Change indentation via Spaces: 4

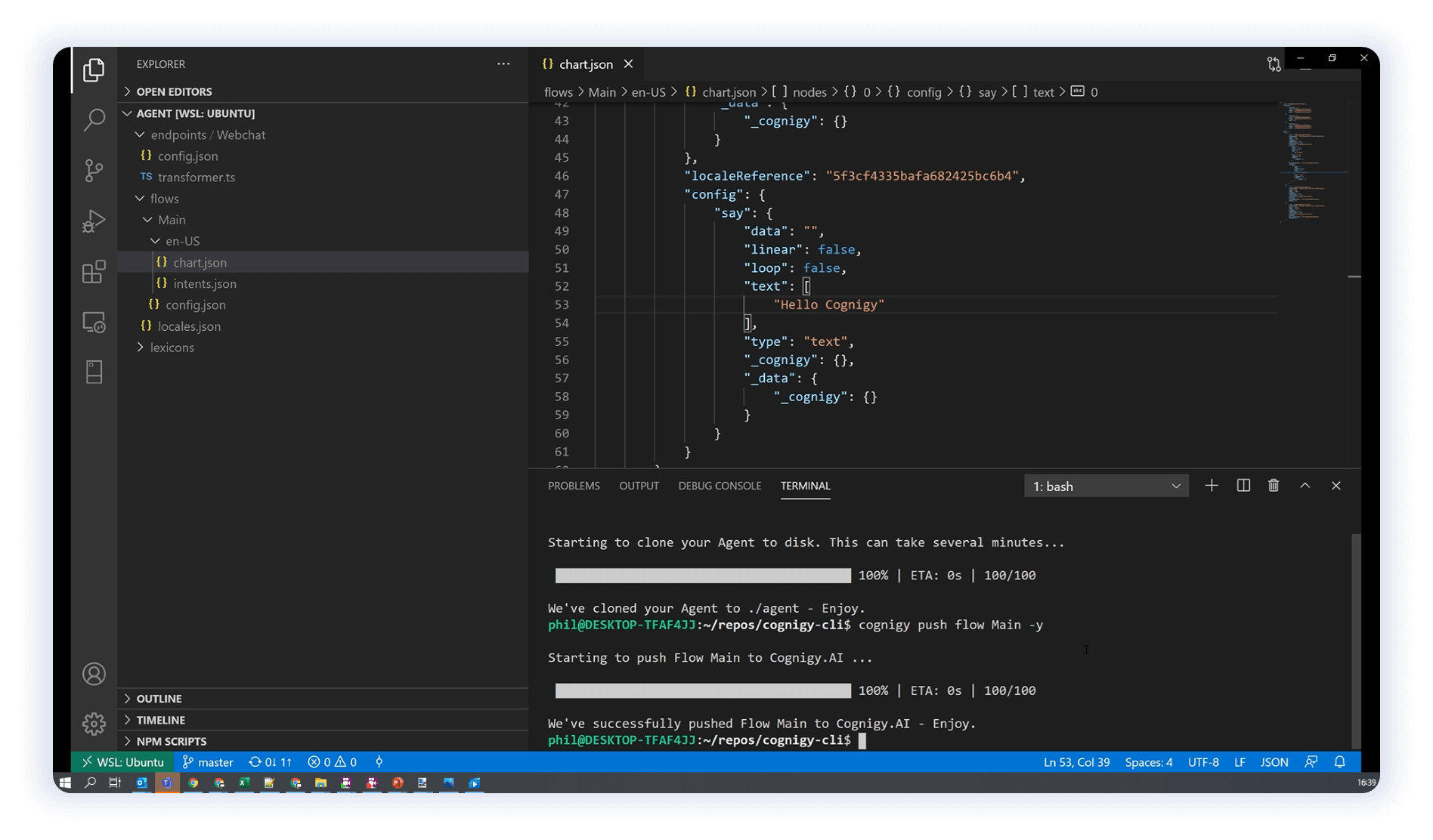pyautogui.click(x=1148, y=762)
